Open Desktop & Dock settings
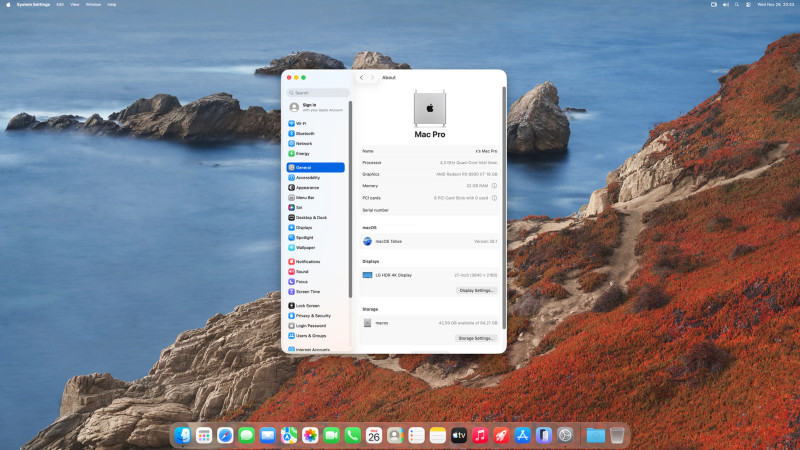 [x=315, y=217]
